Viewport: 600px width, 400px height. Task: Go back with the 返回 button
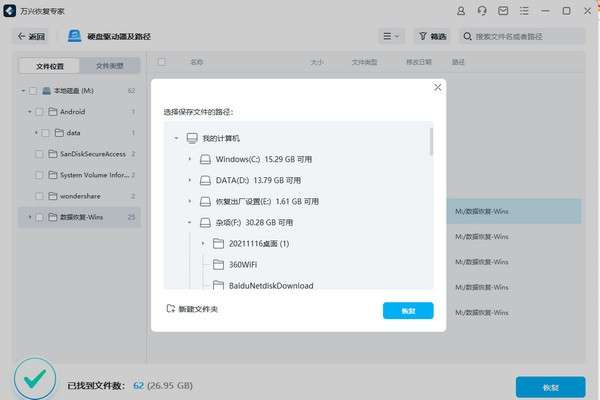31,36
